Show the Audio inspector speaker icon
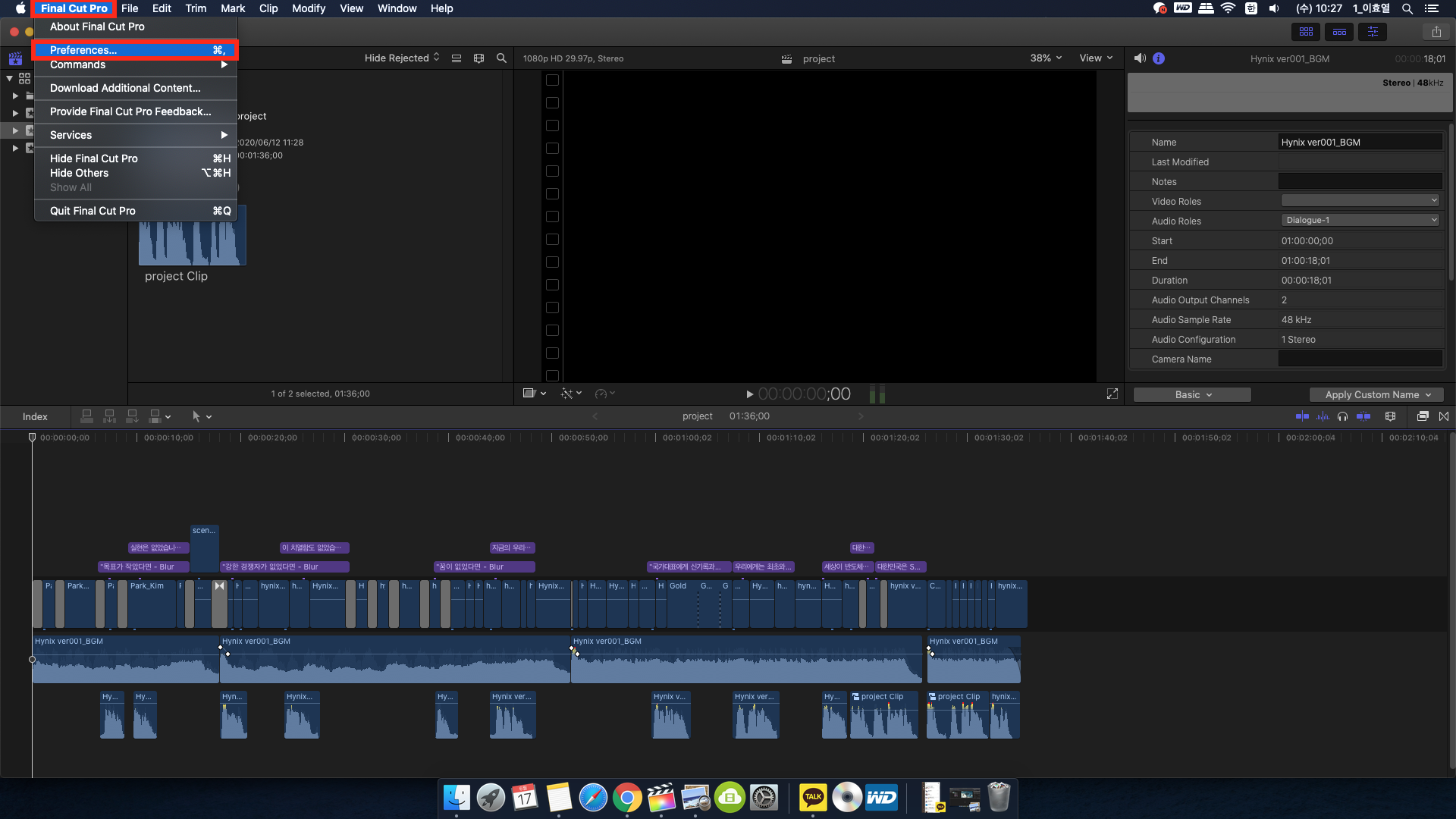The image size is (1456, 819). 1140,58
